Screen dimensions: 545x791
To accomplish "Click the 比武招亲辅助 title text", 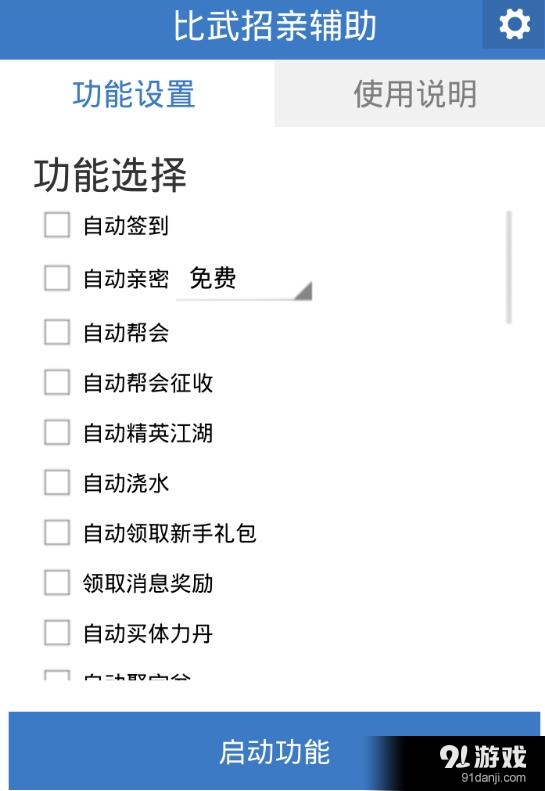I will point(275,26).
